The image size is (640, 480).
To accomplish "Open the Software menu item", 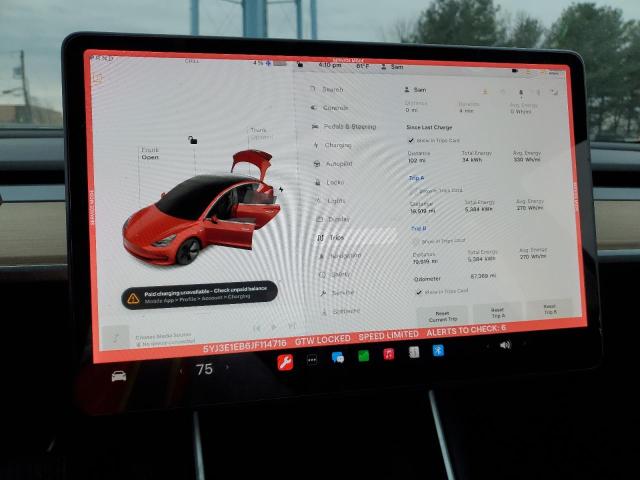I will click(x=341, y=311).
